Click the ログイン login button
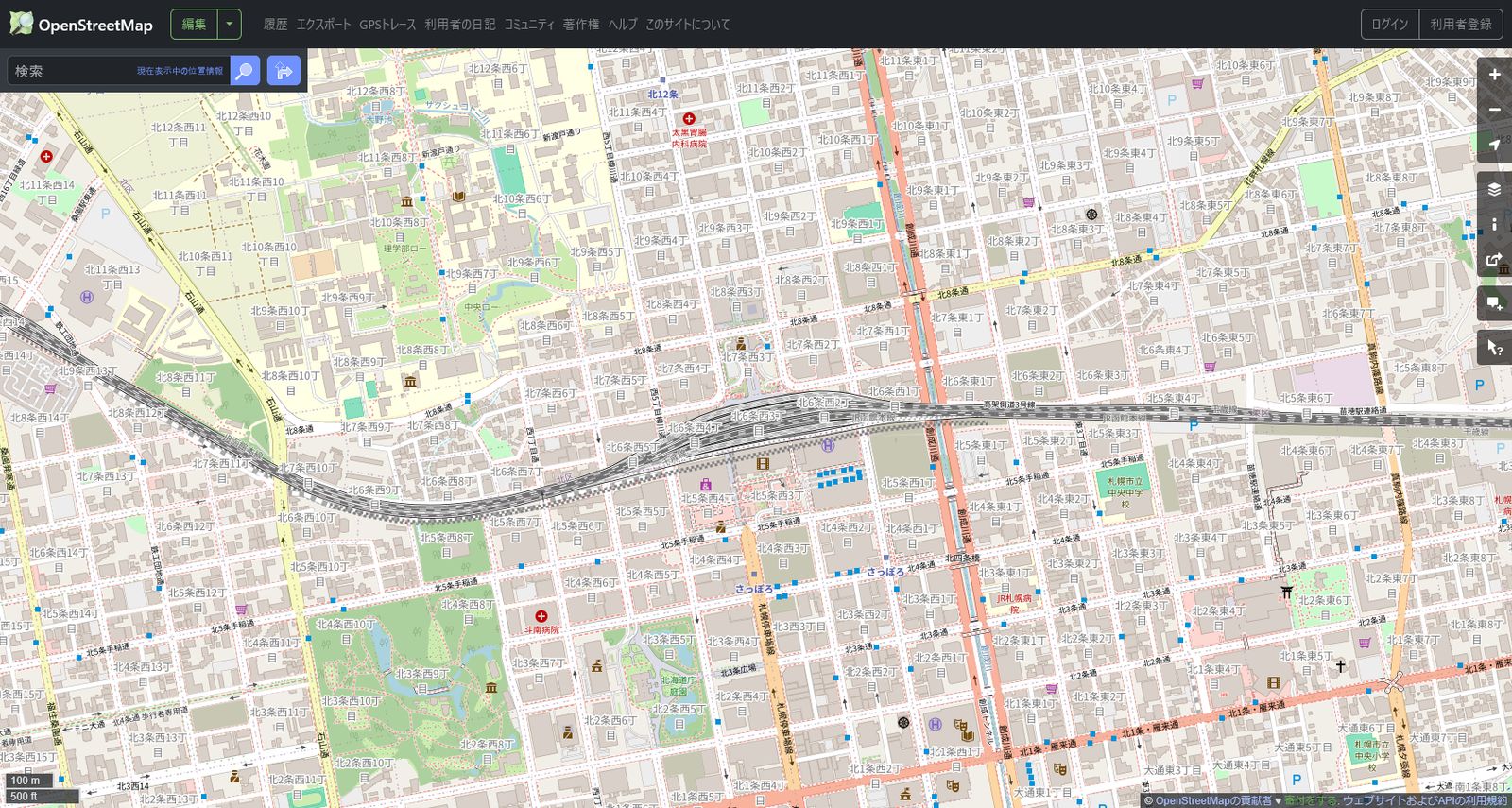Screen dimensions: 1512x808 pos(1390,25)
